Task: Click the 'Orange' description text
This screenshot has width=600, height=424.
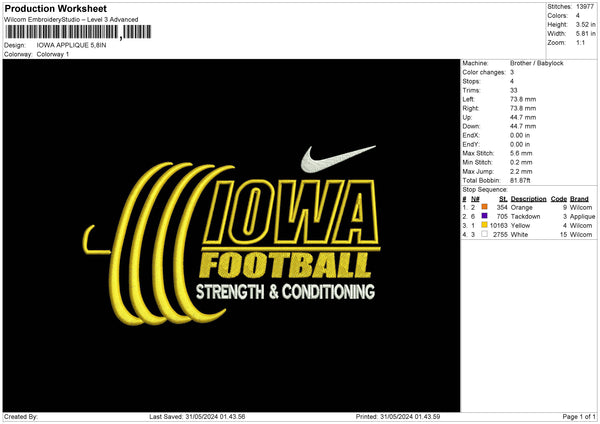Action: tap(522, 207)
